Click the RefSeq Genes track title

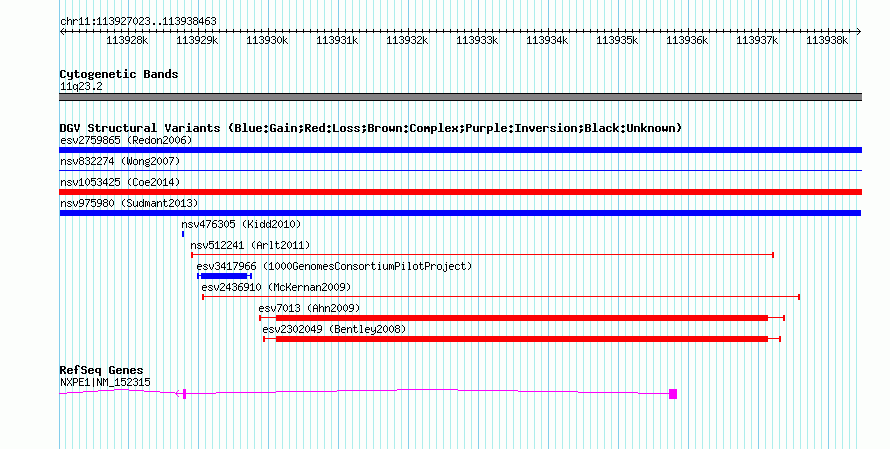click(x=102, y=370)
